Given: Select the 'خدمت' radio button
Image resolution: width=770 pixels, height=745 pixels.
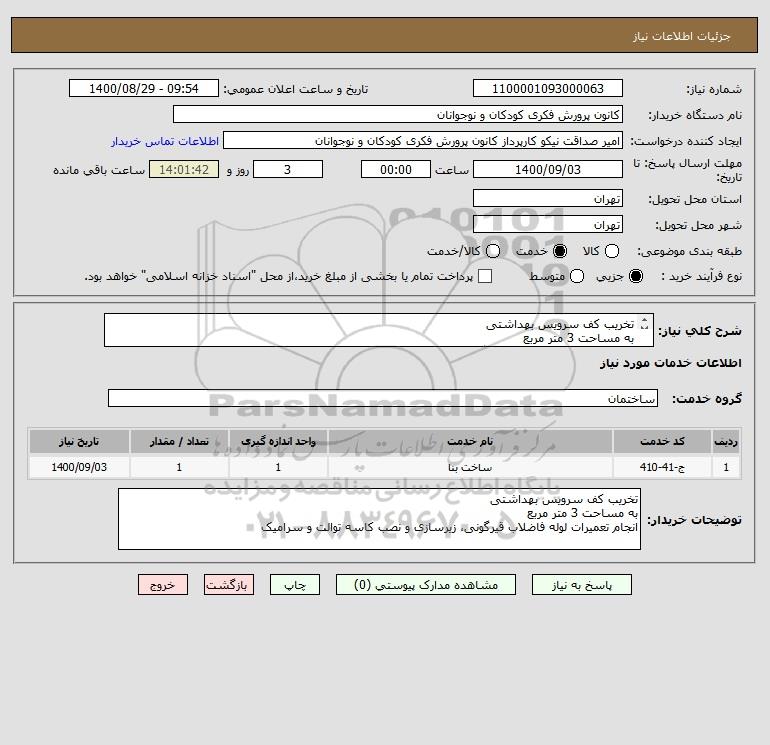Looking at the screenshot, I should [559, 251].
